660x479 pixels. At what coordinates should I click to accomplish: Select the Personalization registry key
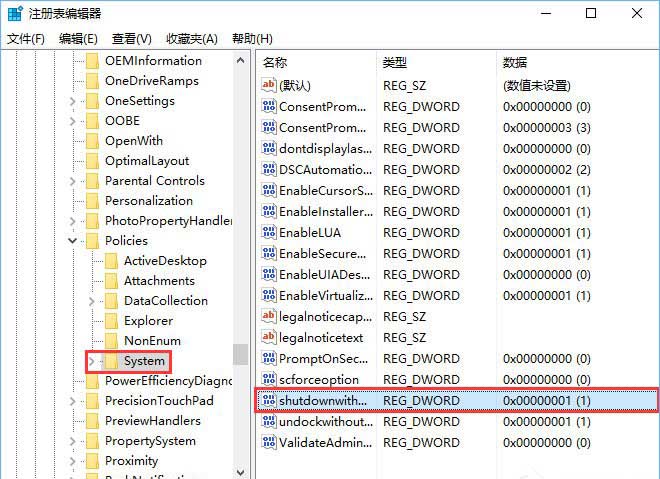click(x=149, y=201)
